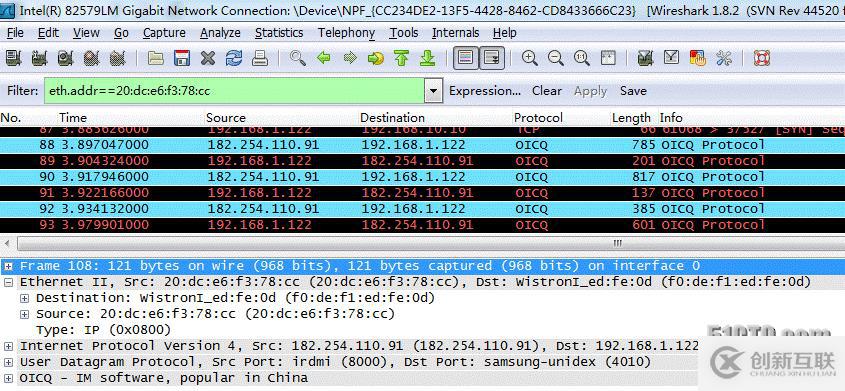Clear the display filter
This screenshot has height=391, width=845.
[547, 91]
